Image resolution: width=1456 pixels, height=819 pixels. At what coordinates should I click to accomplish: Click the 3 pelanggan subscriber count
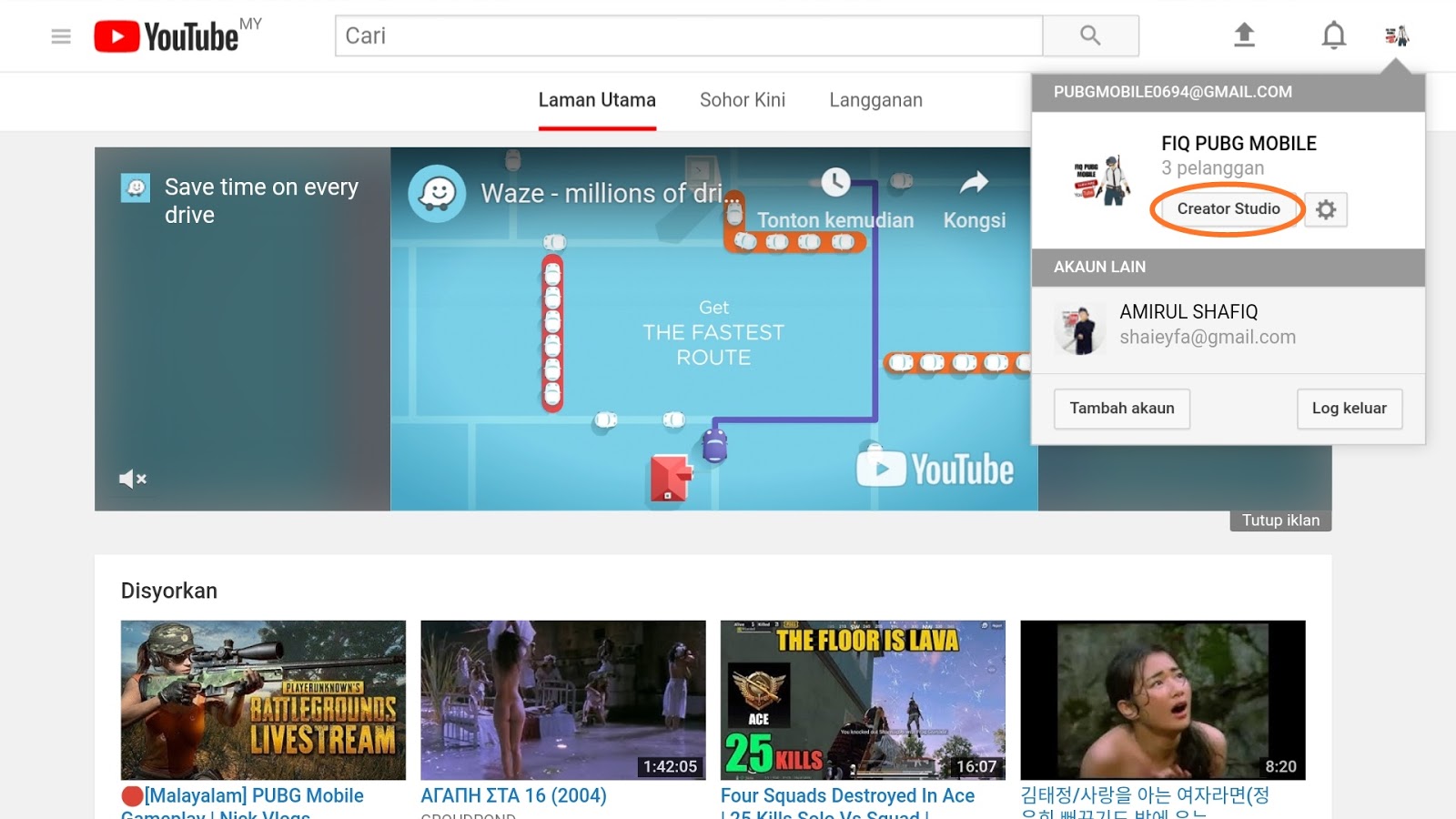click(x=1212, y=168)
